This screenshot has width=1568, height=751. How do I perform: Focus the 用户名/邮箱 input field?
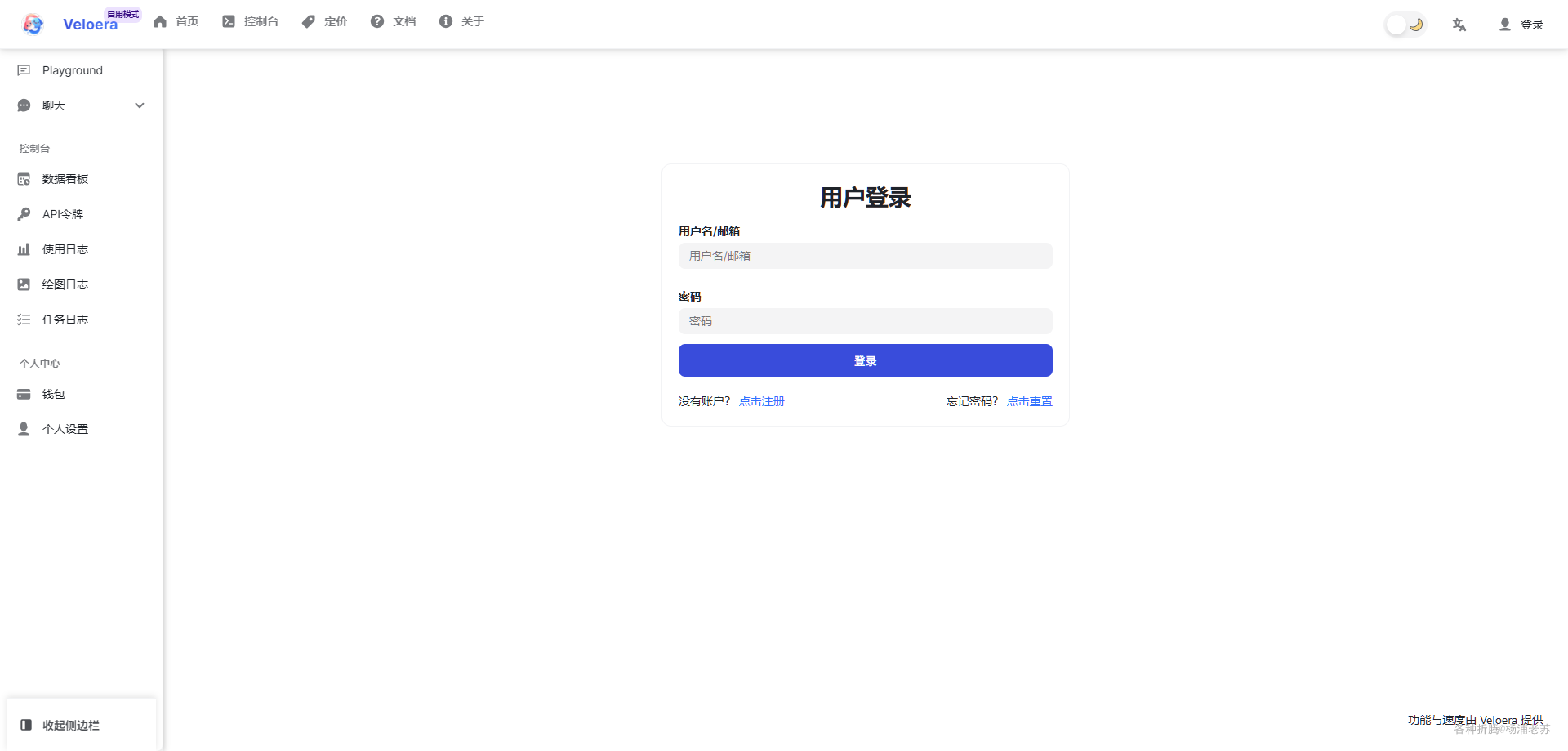(865, 256)
